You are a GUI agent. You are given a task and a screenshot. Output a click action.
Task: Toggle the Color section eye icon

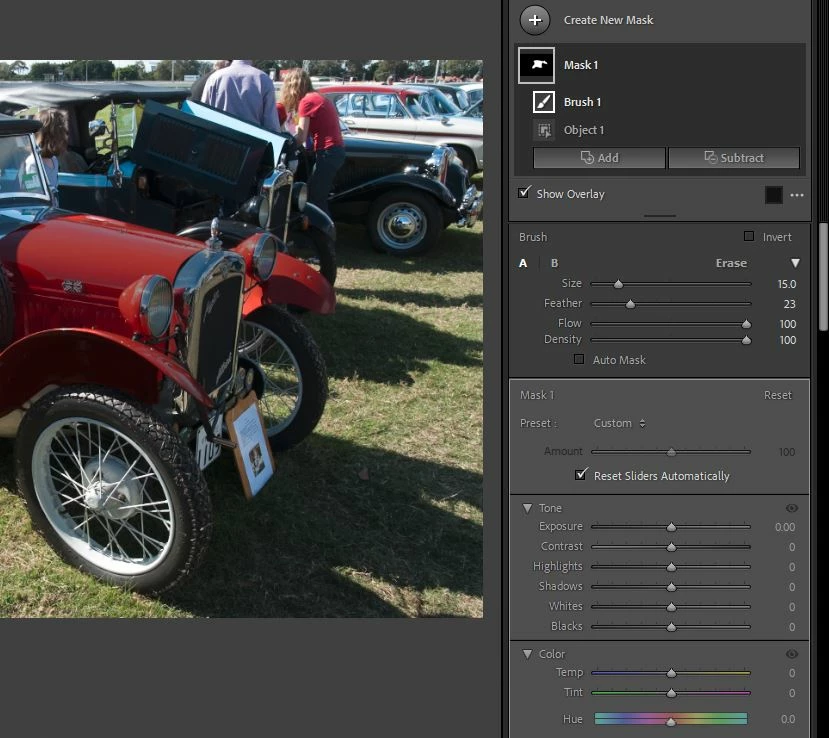791,654
